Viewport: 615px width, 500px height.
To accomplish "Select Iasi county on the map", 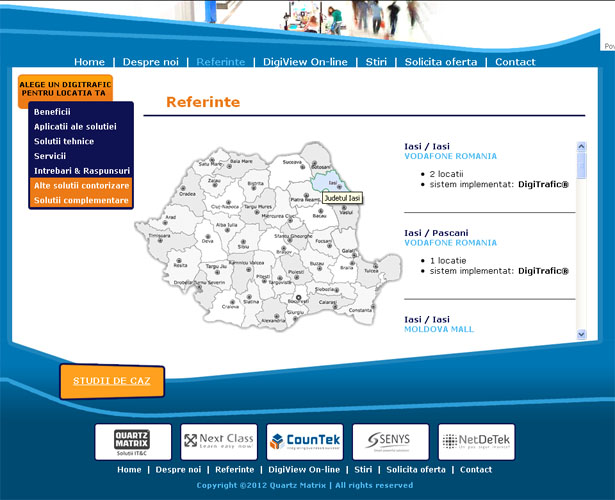I will click(328, 182).
